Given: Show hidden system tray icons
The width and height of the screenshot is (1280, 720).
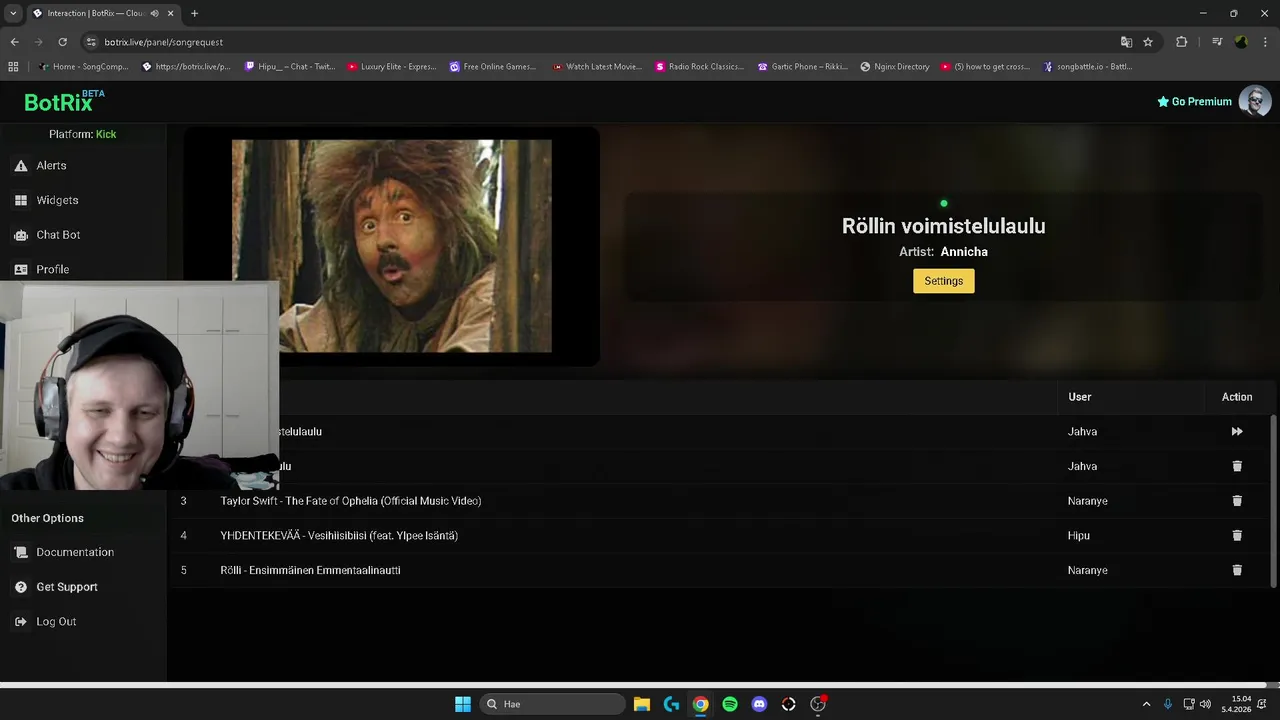Looking at the screenshot, I should point(1146,704).
